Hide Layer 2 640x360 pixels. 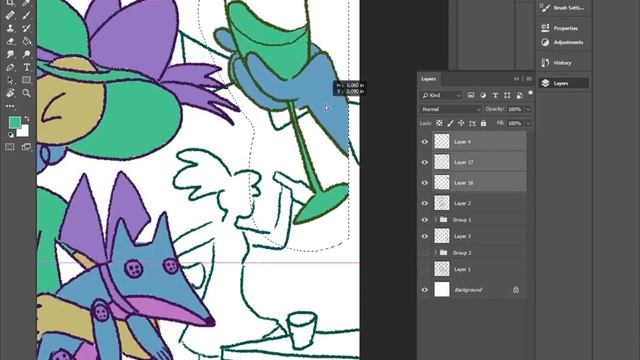pyautogui.click(x=424, y=203)
